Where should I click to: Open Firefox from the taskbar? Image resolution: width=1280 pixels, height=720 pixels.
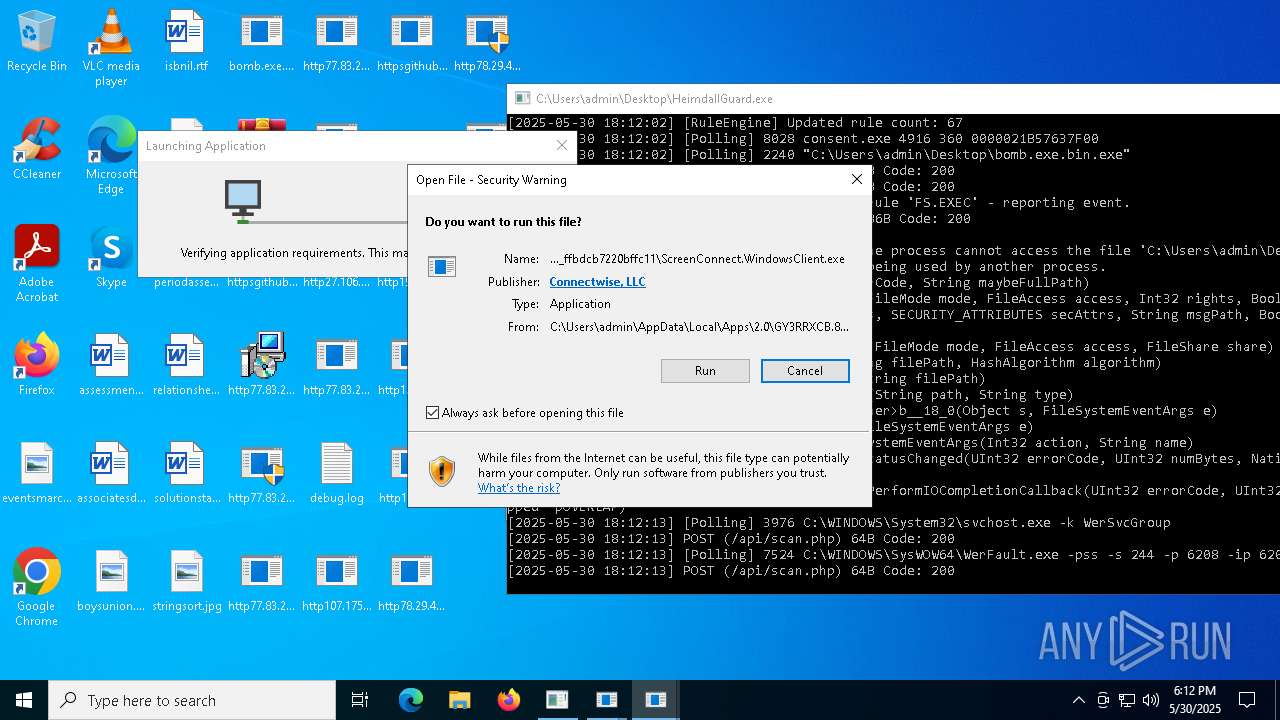[509, 700]
